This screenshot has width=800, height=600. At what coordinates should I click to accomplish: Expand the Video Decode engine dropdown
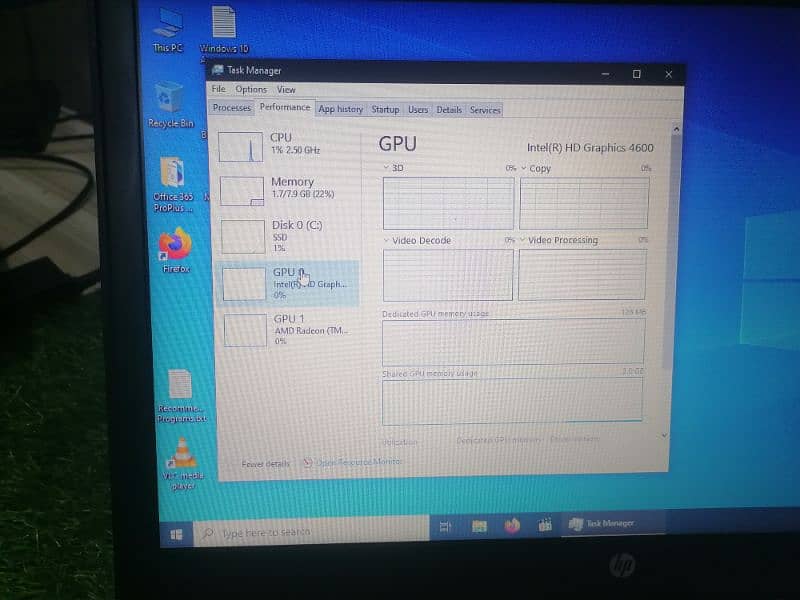(x=387, y=241)
